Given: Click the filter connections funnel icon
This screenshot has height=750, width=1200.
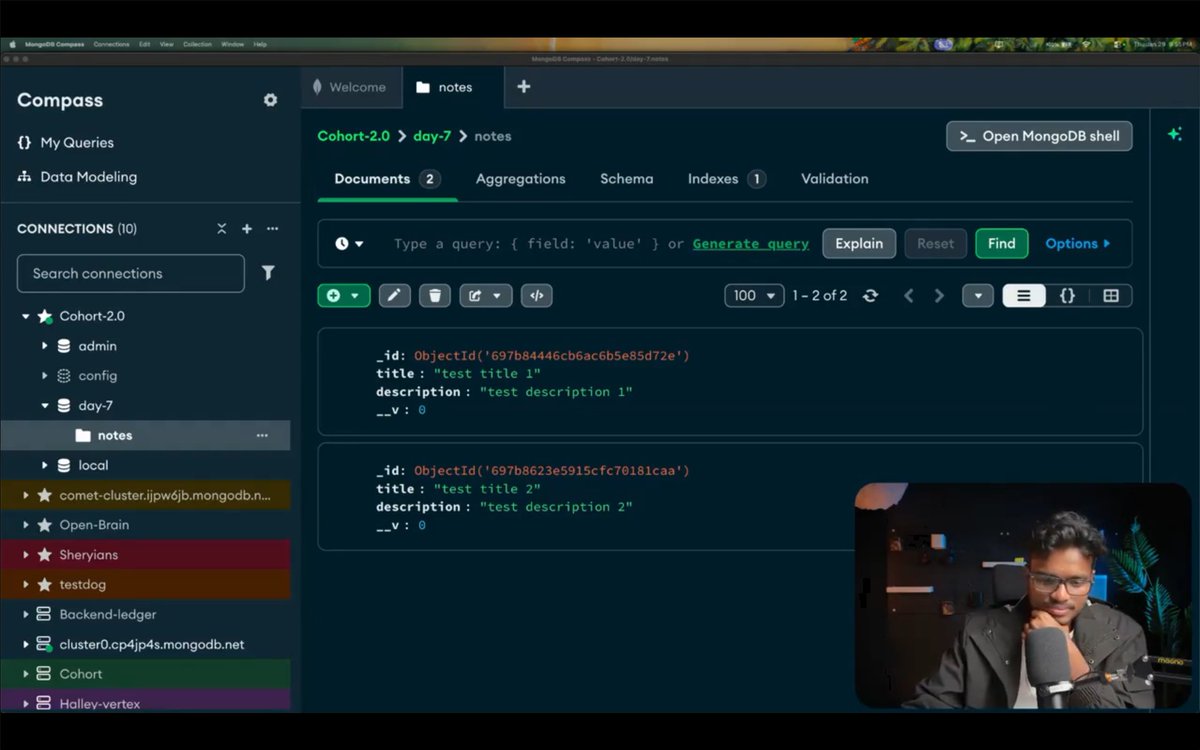Looking at the screenshot, I should (x=268, y=273).
